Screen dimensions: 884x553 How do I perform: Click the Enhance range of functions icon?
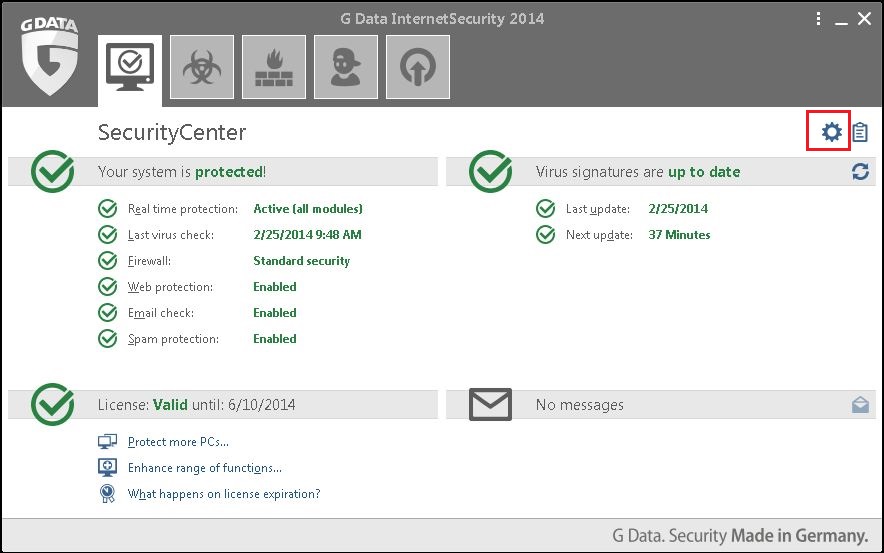tap(107, 467)
